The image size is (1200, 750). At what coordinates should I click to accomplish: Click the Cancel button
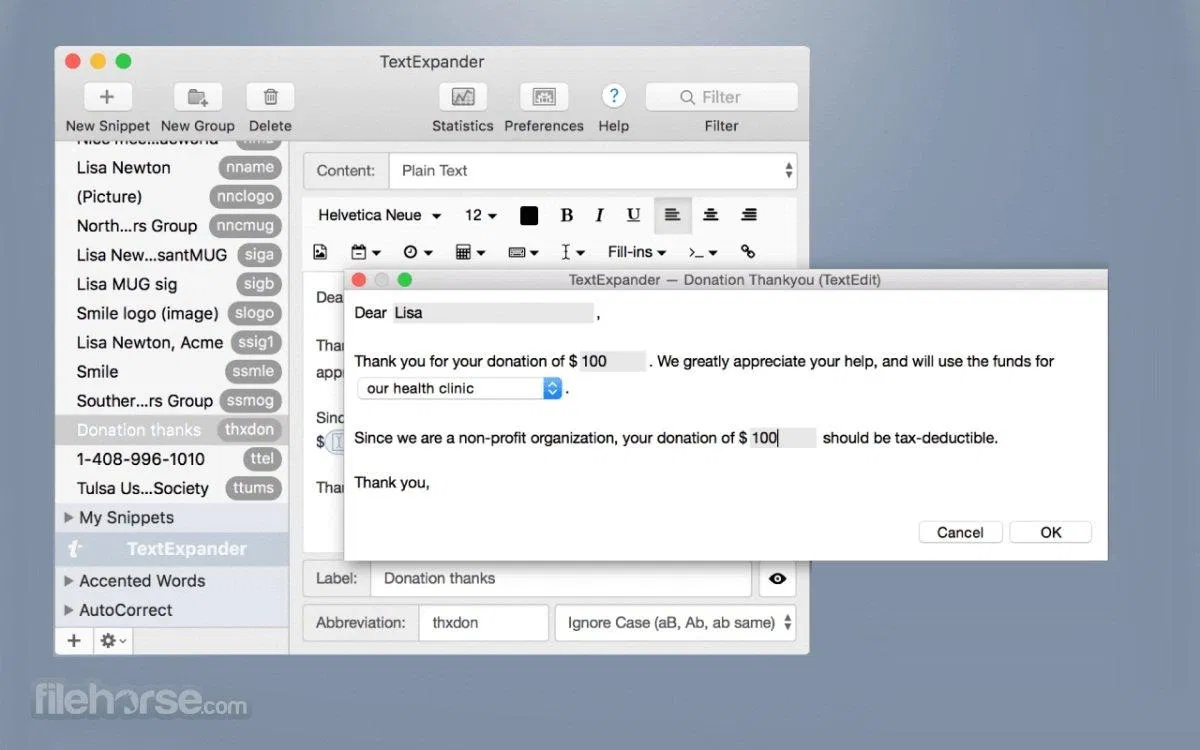(960, 532)
